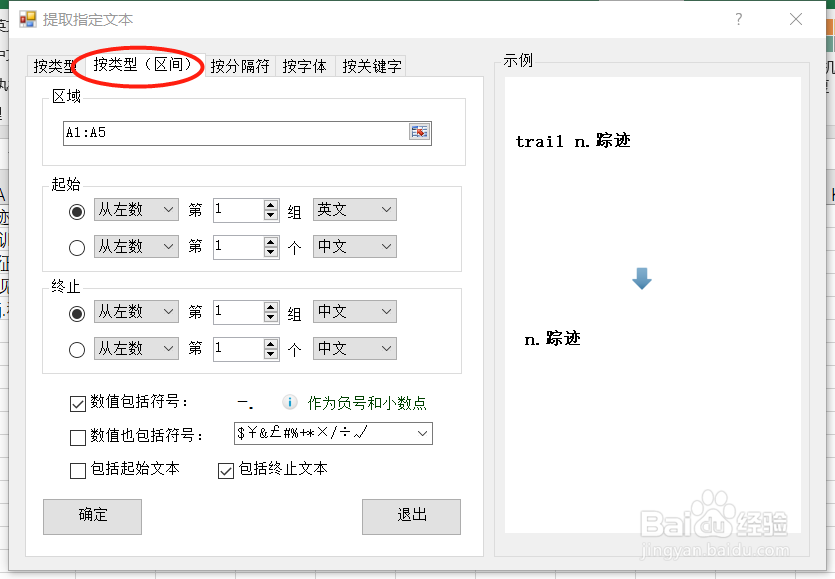835x579 pixels.
Task: Open the 从左数 dropdown in 终止 组 row
Action: pyautogui.click(x=136, y=312)
